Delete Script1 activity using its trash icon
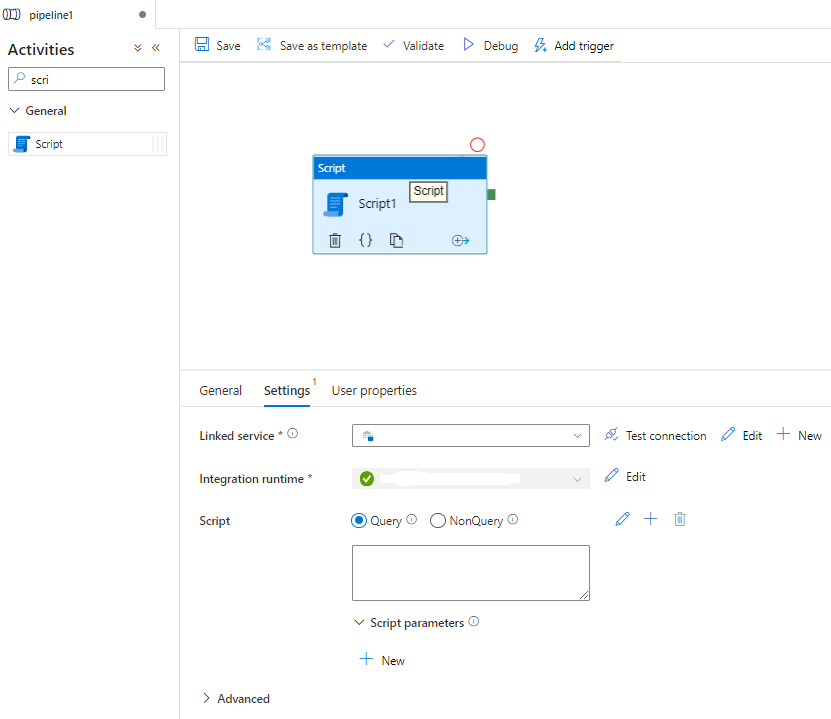Screen dimensions: 831x719 click(335, 240)
